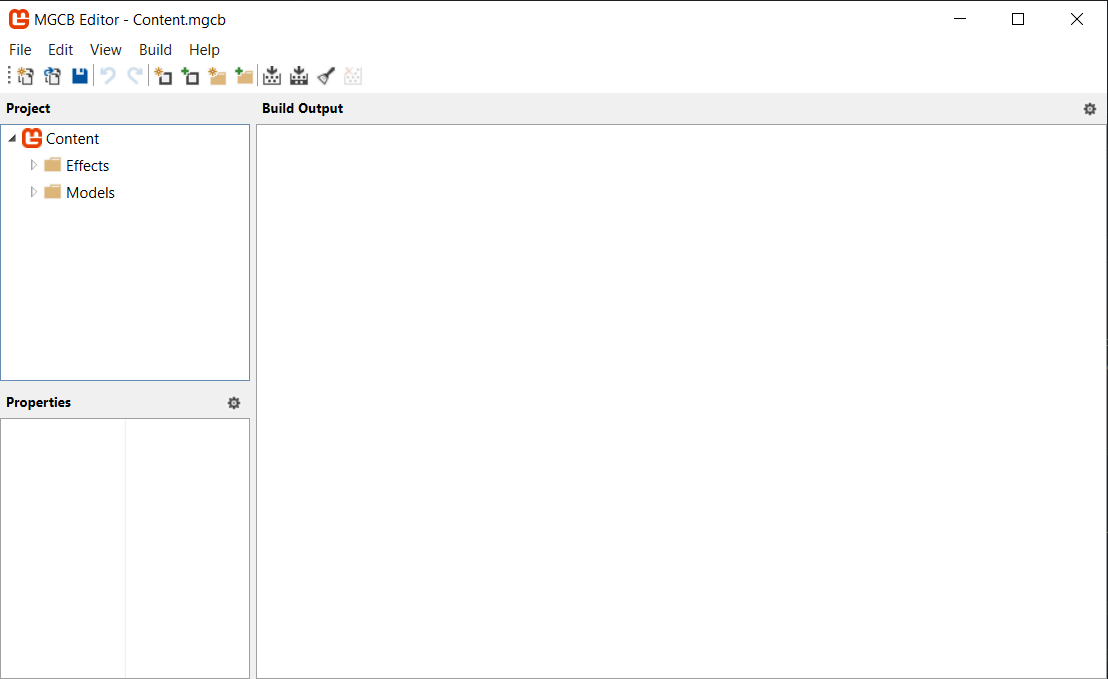Open the File menu
Screen dimensions: 1108x679
(20, 49)
